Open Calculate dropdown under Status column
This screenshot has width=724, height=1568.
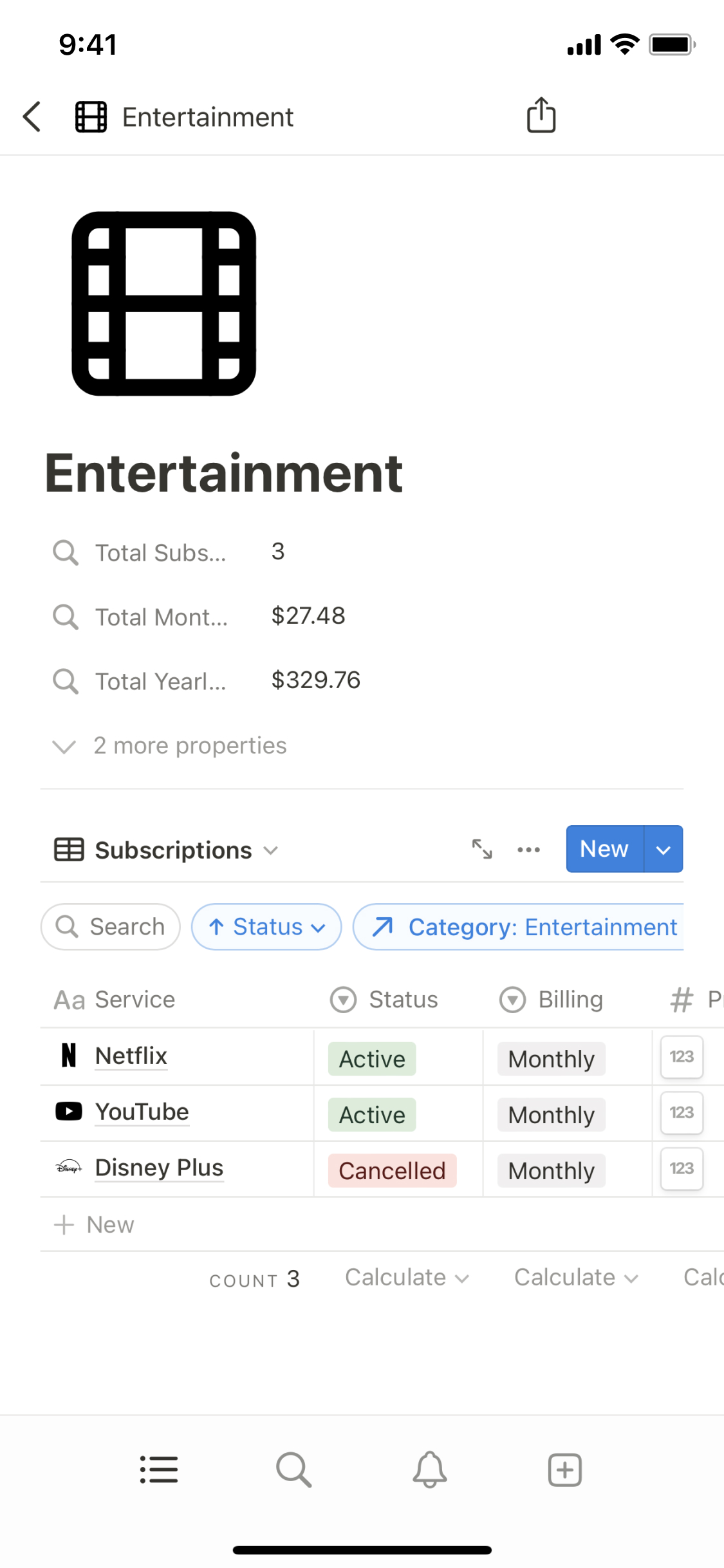pyautogui.click(x=407, y=1278)
